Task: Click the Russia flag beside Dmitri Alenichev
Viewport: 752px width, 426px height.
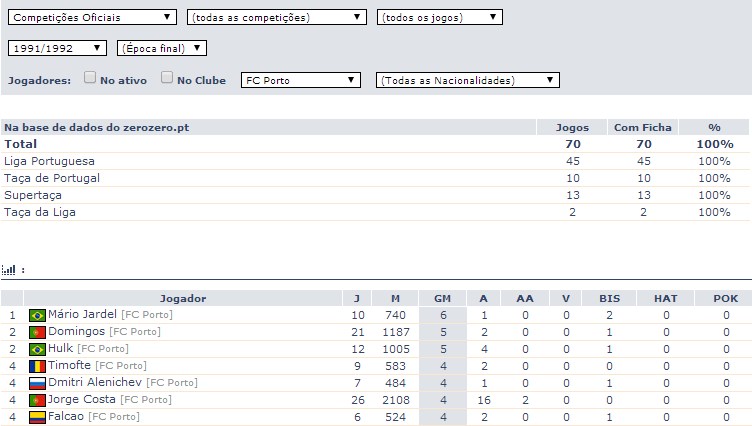Action: [38, 383]
